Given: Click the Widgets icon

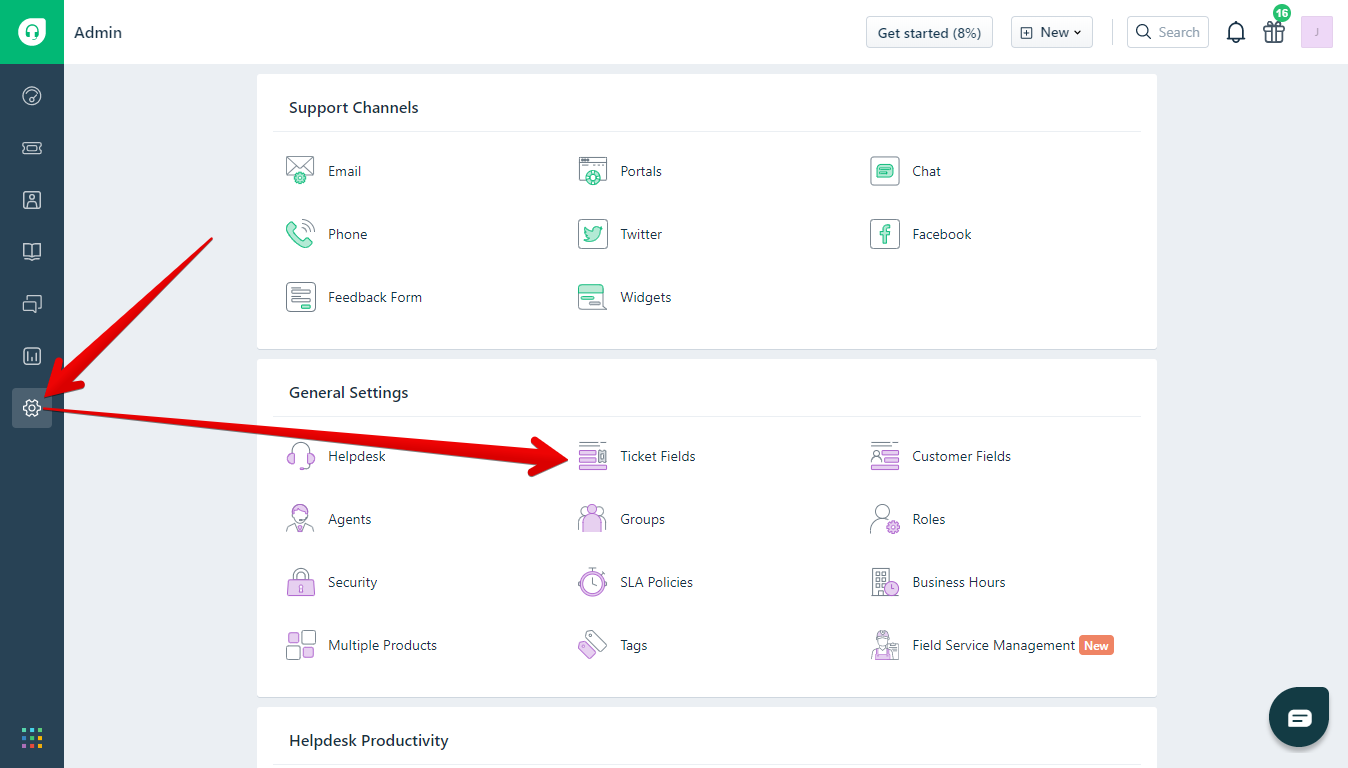Looking at the screenshot, I should [593, 297].
